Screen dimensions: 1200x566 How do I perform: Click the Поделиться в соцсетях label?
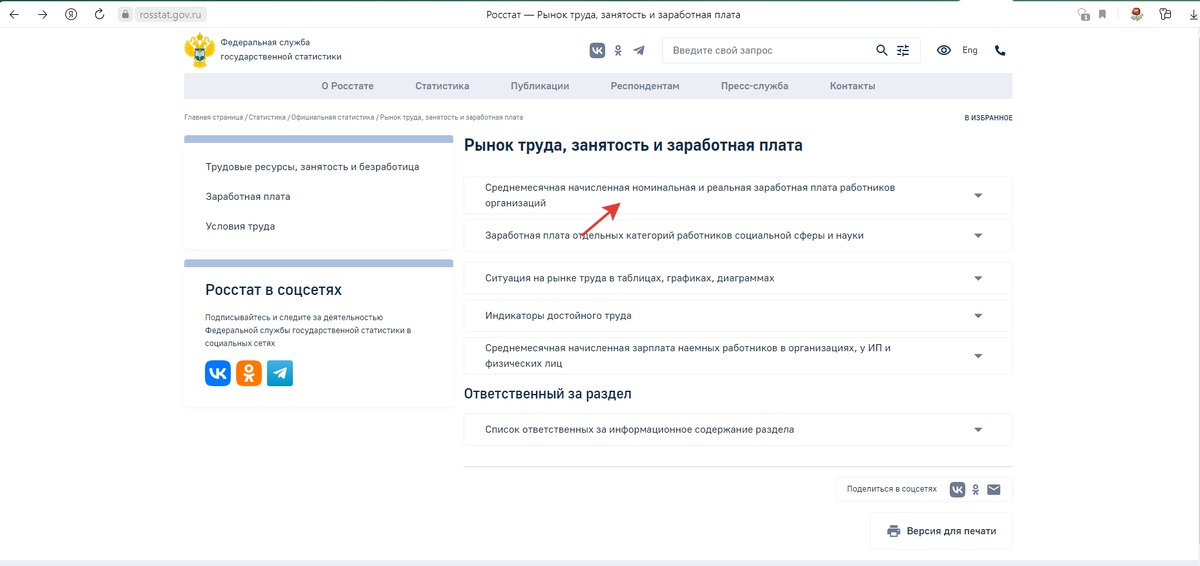[892, 489]
